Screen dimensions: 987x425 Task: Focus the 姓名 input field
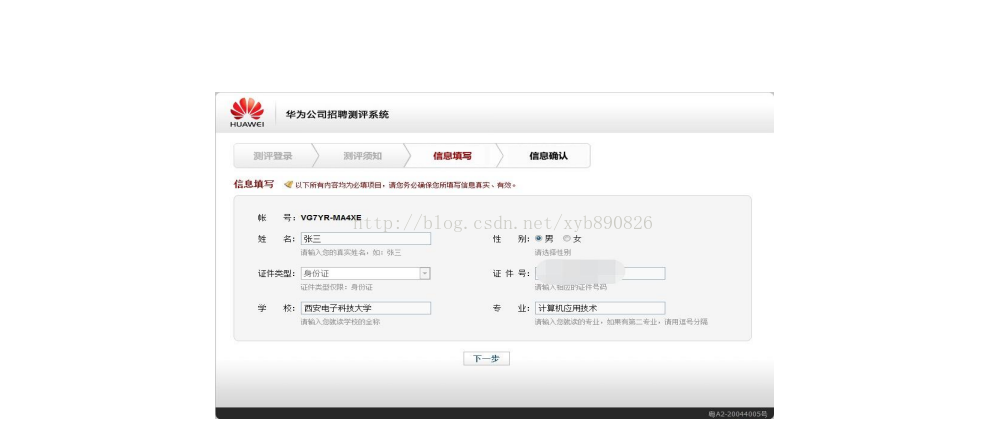(366, 239)
